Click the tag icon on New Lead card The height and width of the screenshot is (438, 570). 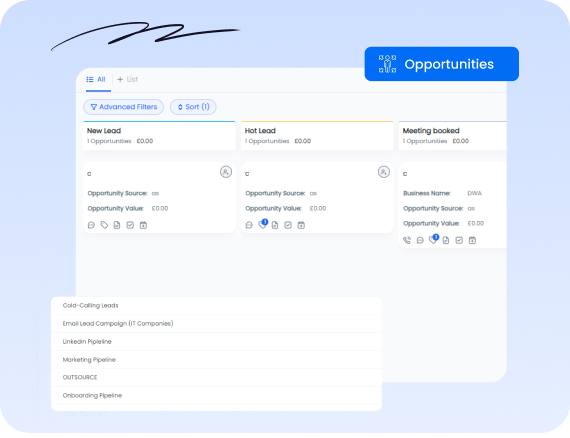pyautogui.click(x=104, y=225)
